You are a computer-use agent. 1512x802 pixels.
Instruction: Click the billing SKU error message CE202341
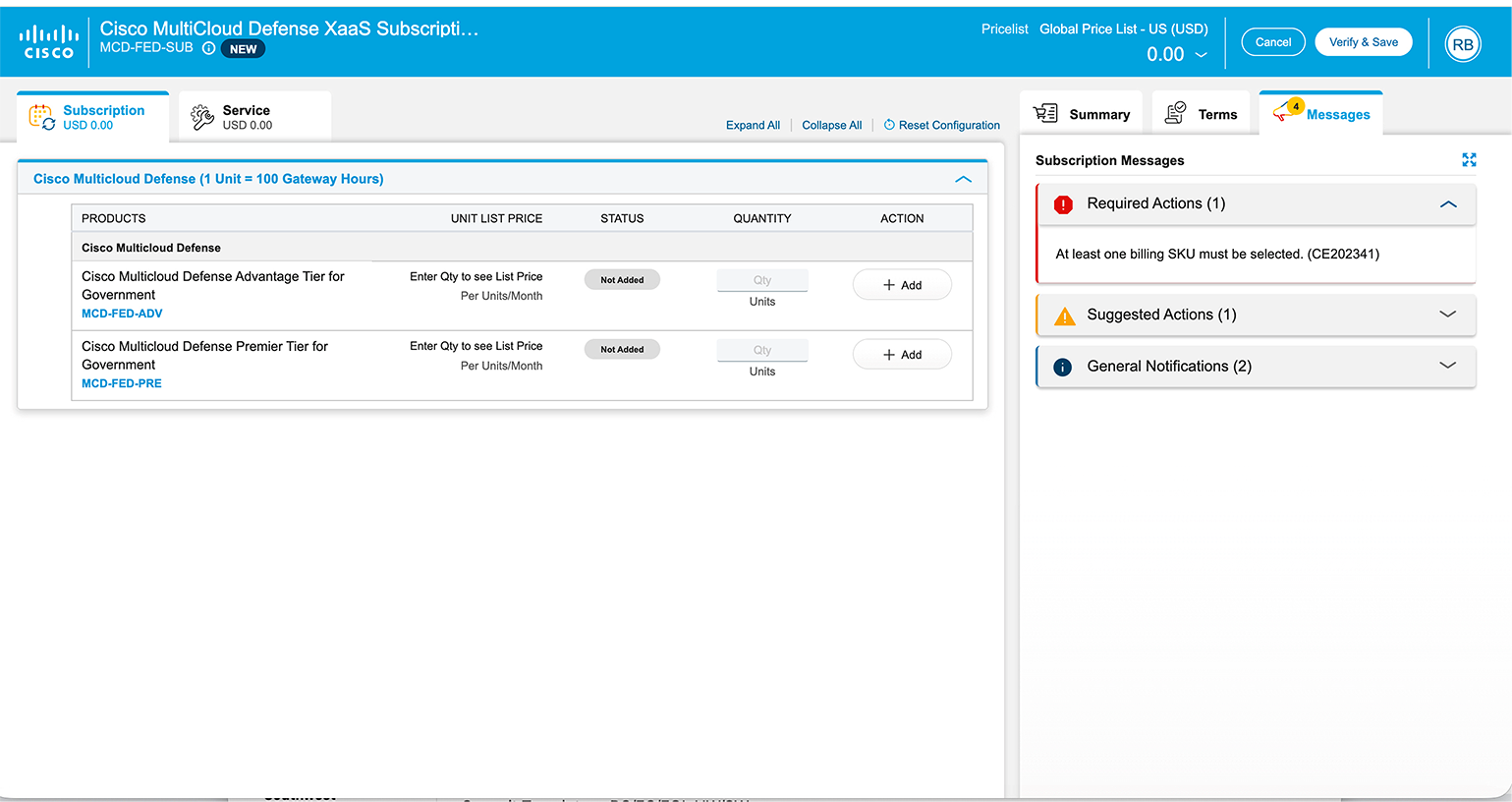tap(1217, 254)
